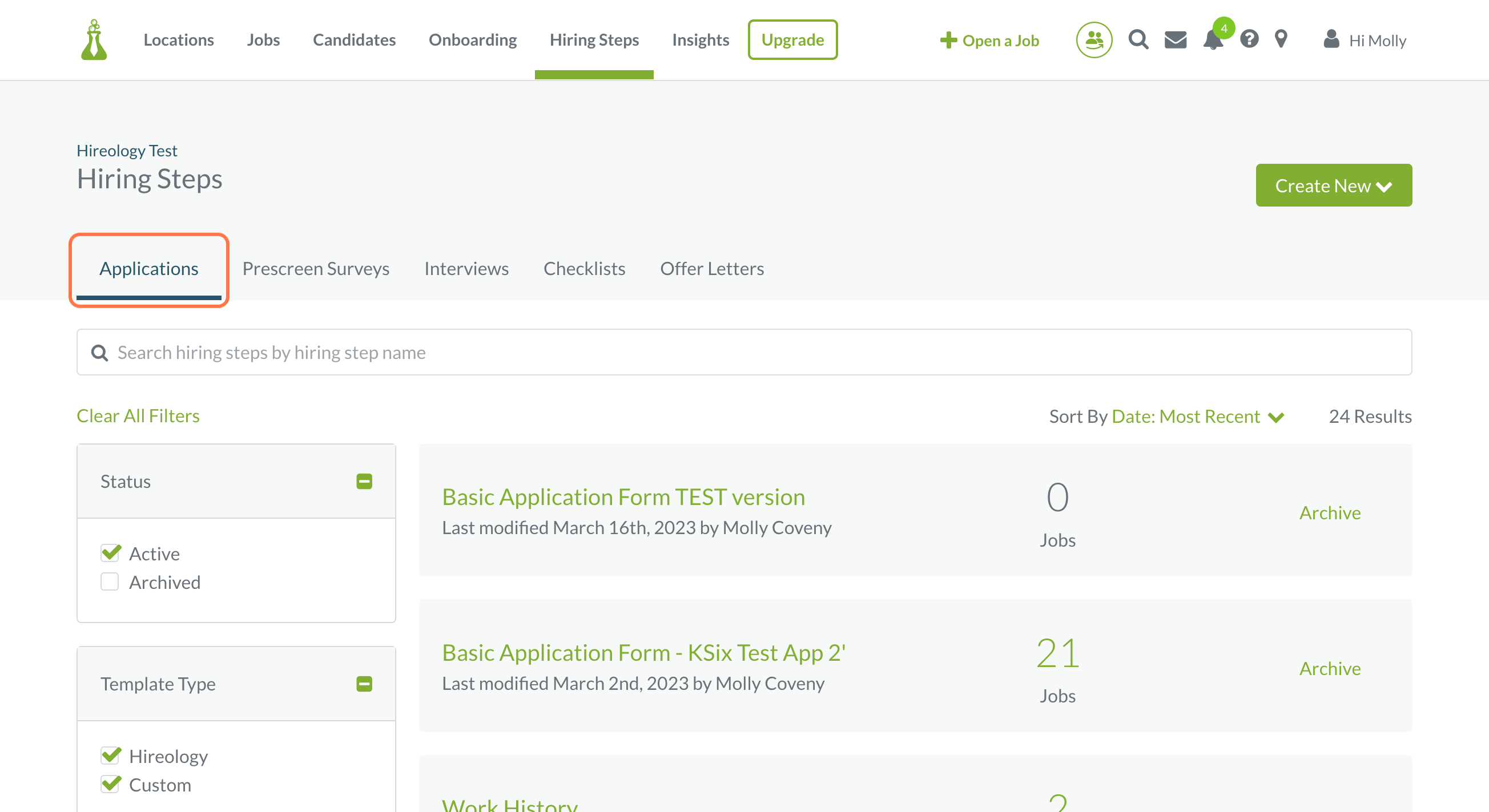1489x812 pixels.
Task: Open the notifications bell icon
Action: point(1213,40)
